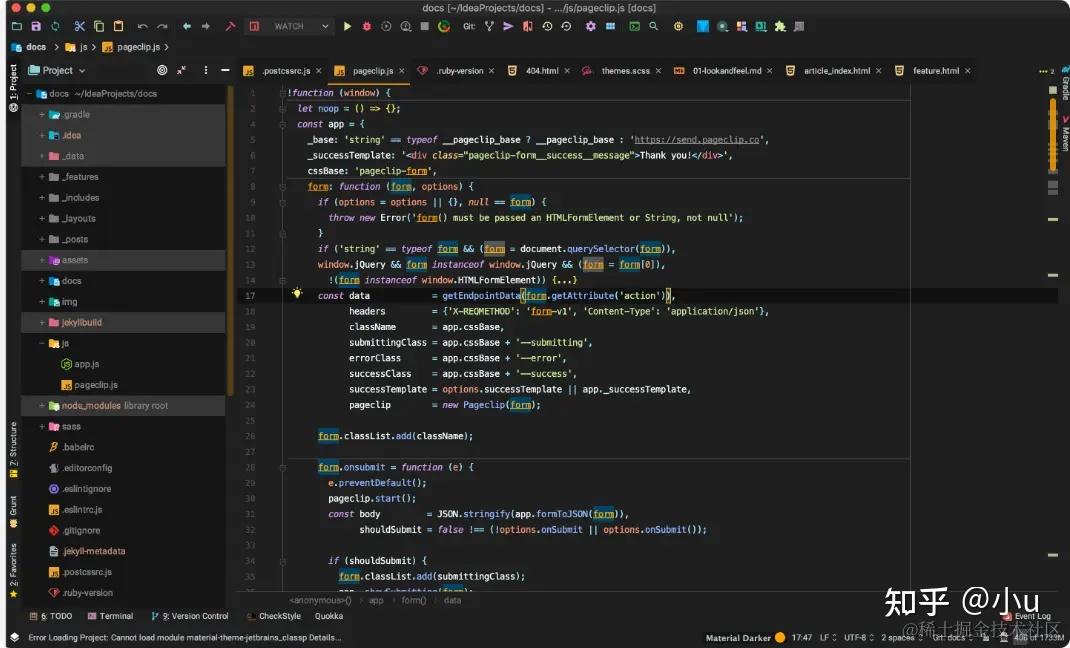Click the Build hammer icon
The height and width of the screenshot is (648, 1070).
click(230, 27)
